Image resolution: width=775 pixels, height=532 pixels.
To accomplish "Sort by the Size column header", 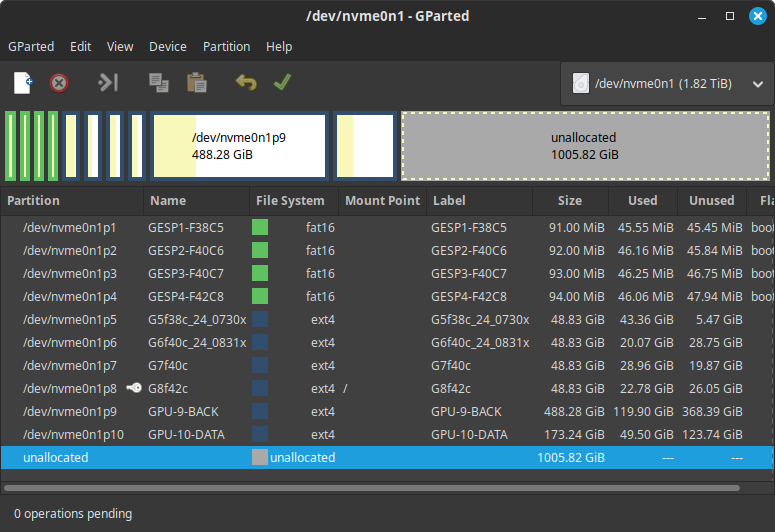I will click(x=570, y=200).
